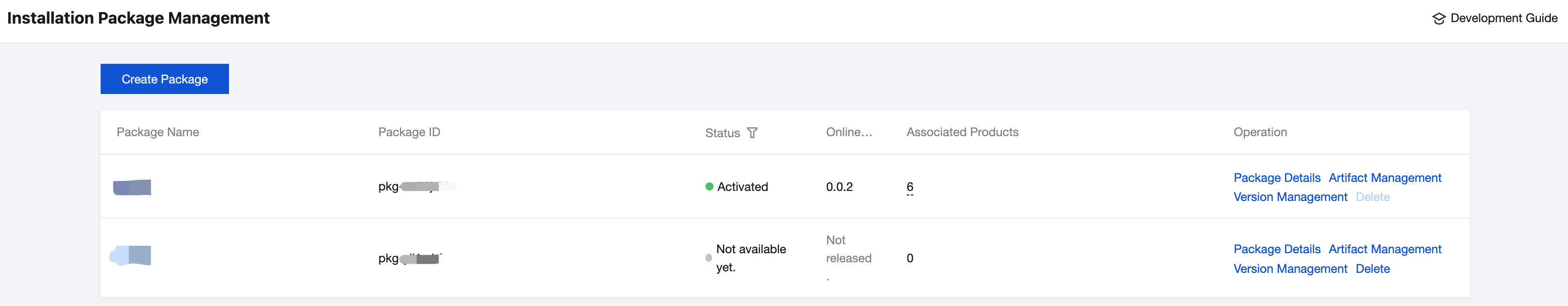Screen dimensions: 1568x306
Task: Select the Activated package's blurred name
Action: 132,187
